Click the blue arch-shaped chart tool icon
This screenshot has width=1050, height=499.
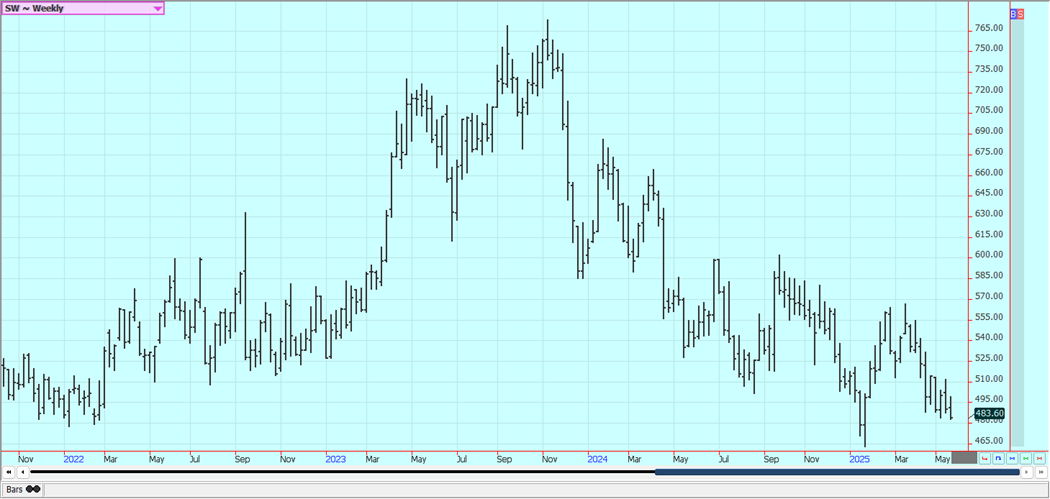pos(998,459)
